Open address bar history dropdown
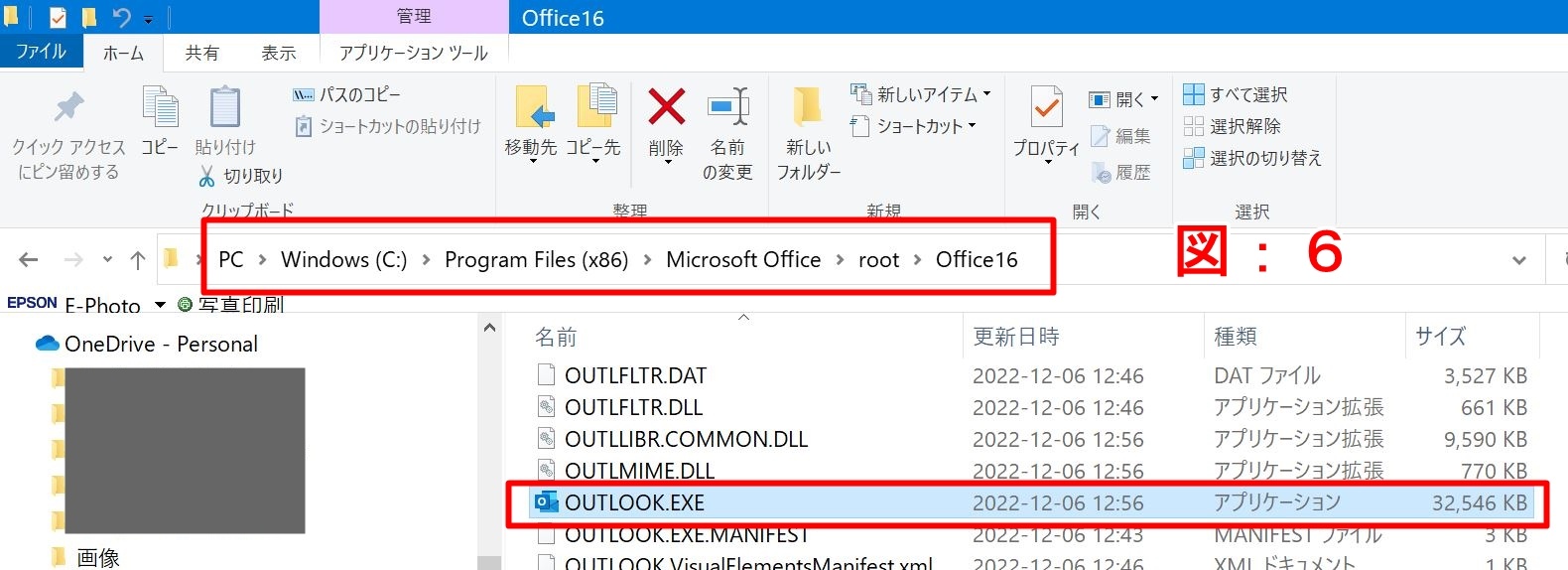 pyautogui.click(x=1518, y=260)
